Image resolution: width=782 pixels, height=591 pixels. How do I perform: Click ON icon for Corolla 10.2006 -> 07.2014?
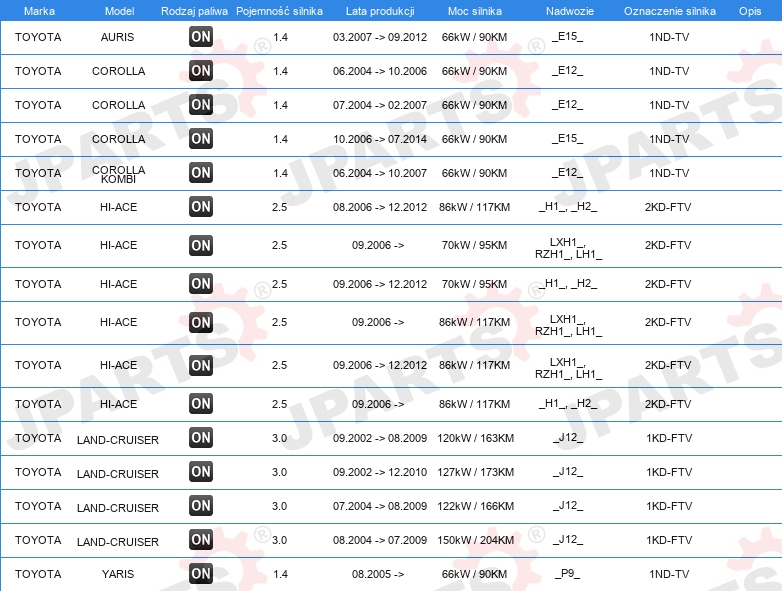[x=201, y=139]
